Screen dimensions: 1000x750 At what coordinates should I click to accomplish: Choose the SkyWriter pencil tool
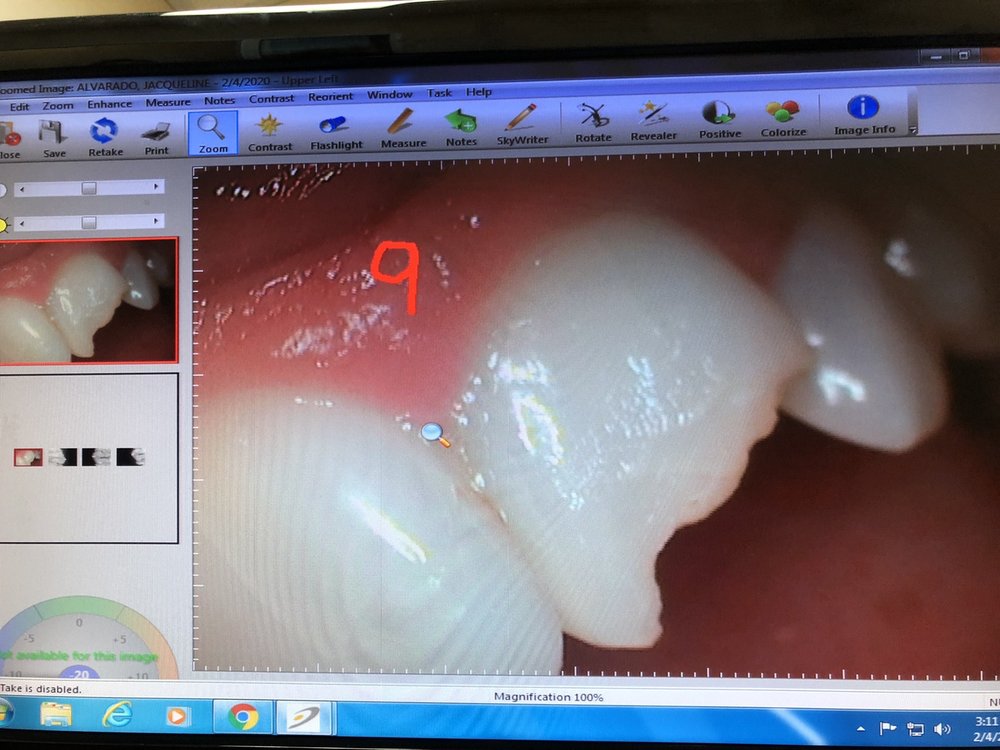click(x=522, y=125)
